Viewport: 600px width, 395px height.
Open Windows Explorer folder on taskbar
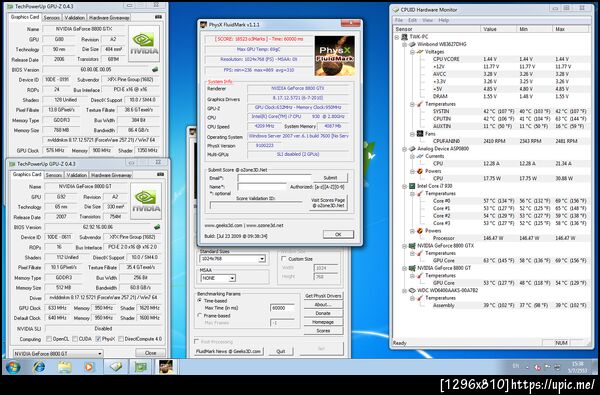pyautogui.click(x=64, y=367)
